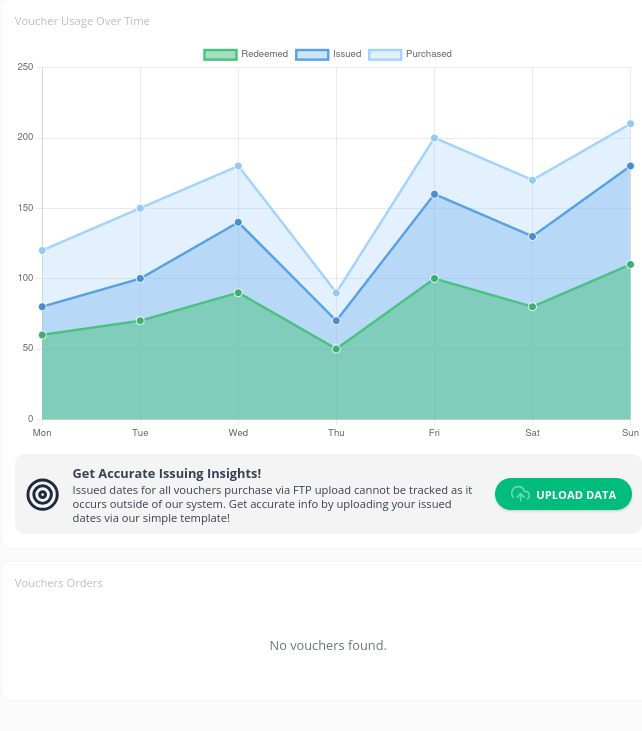Hide the Redeemed dataset via legend label
Image resolution: width=642 pixels, height=731 pixels.
pyautogui.click(x=264, y=54)
